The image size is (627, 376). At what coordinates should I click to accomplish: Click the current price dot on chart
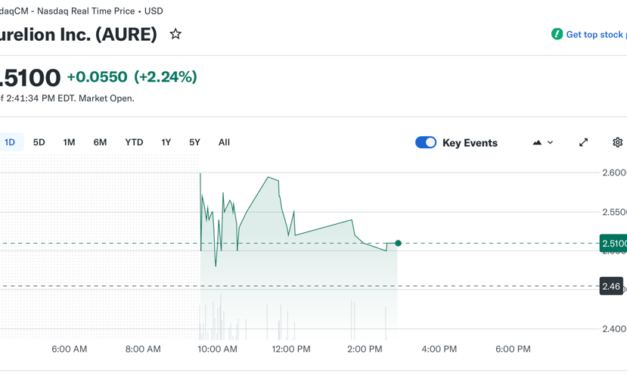(398, 243)
